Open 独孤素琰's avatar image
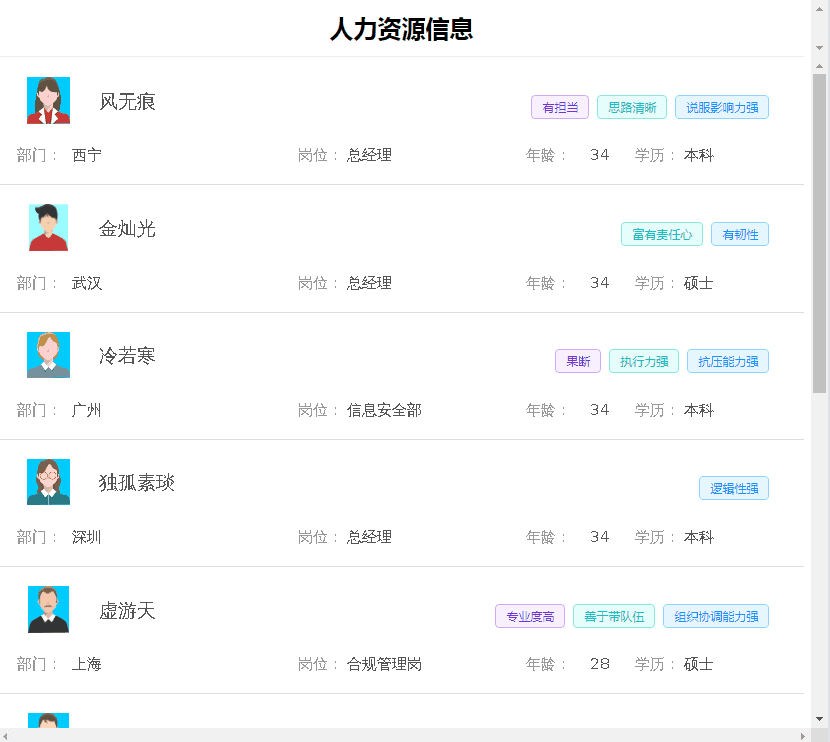830x742 pixels. coord(48,482)
